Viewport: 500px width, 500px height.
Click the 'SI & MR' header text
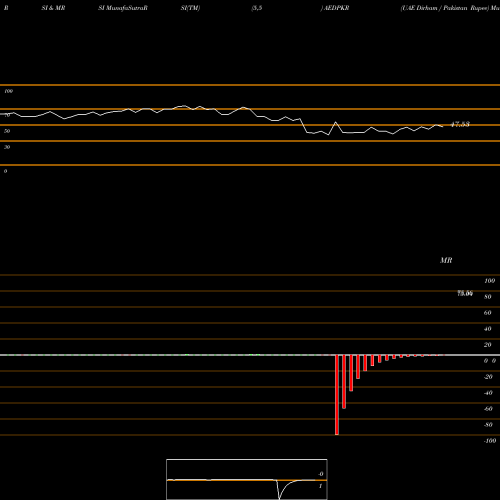(53, 8)
